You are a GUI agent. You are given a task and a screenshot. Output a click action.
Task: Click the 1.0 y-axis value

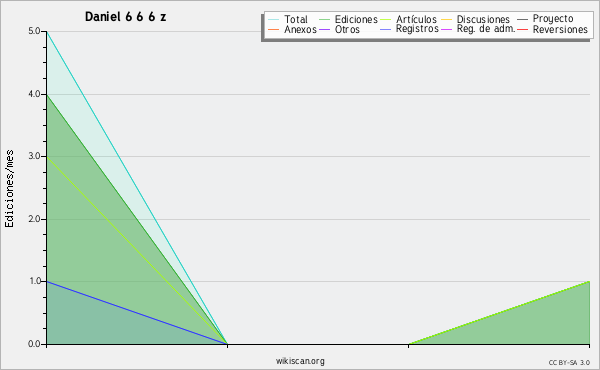point(34,282)
